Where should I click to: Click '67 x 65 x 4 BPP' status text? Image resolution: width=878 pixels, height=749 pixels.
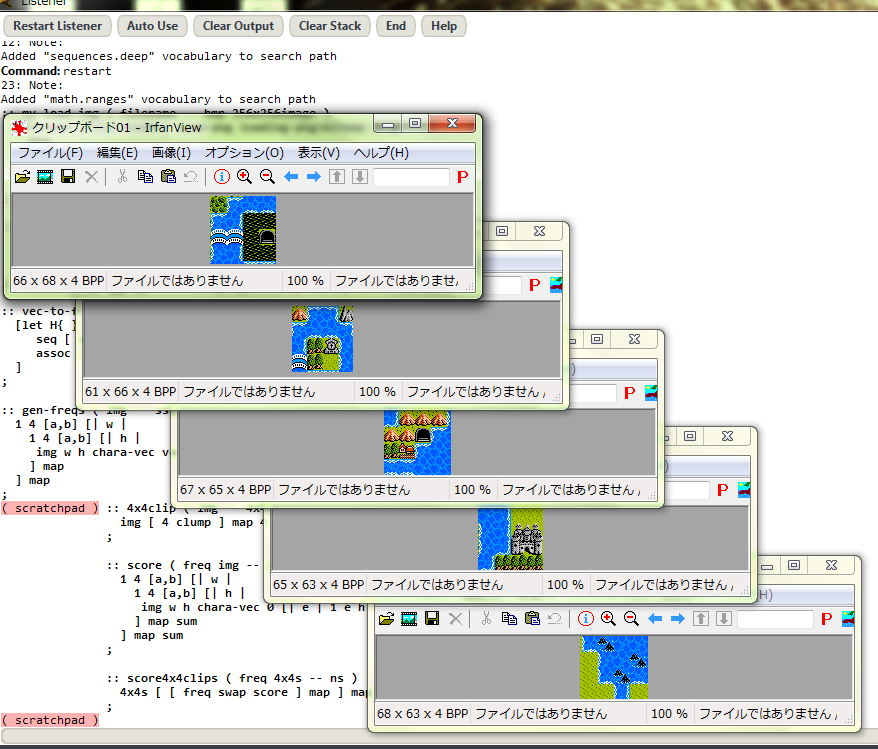pos(226,489)
